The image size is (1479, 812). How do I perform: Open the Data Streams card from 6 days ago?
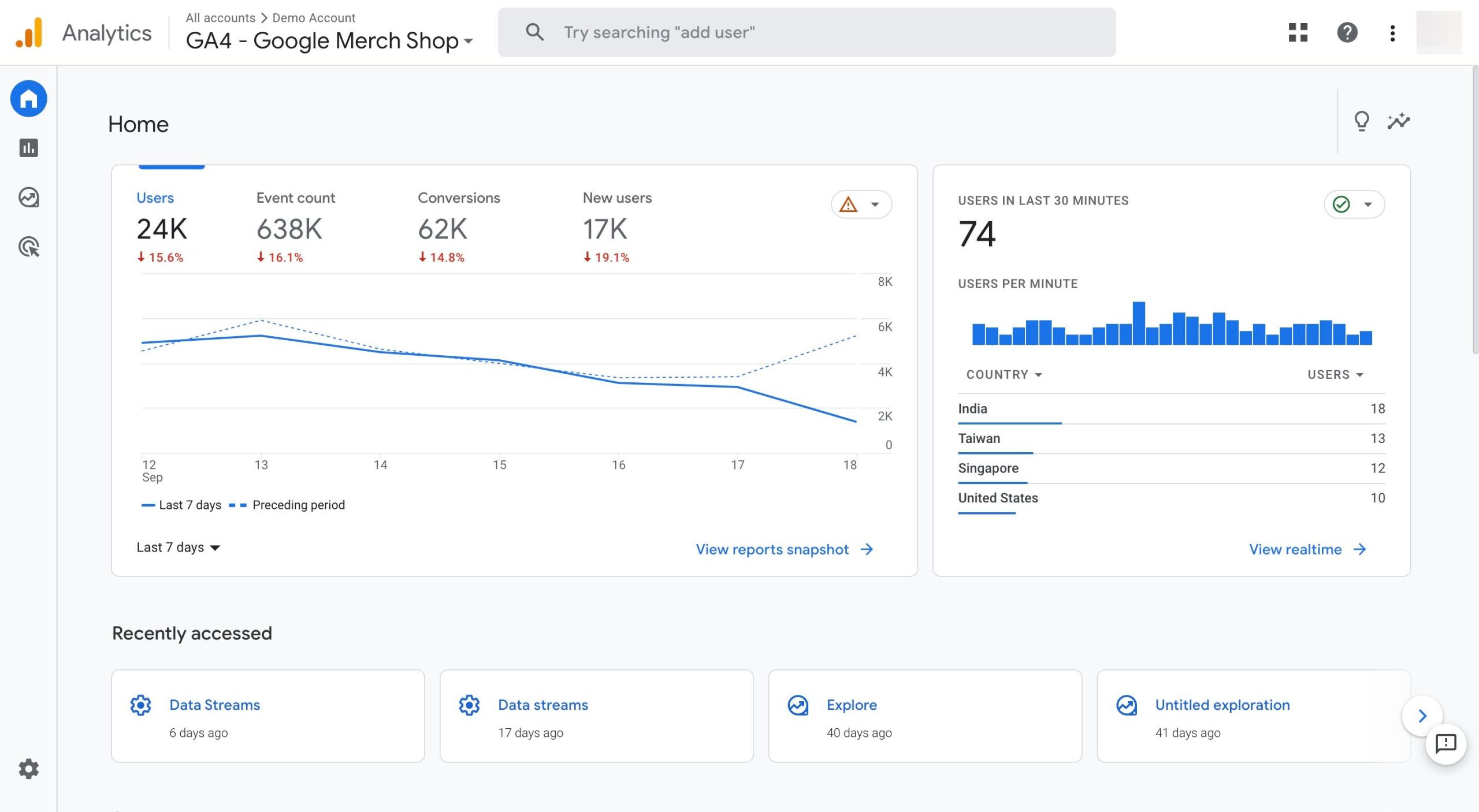pyautogui.click(x=268, y=716)
